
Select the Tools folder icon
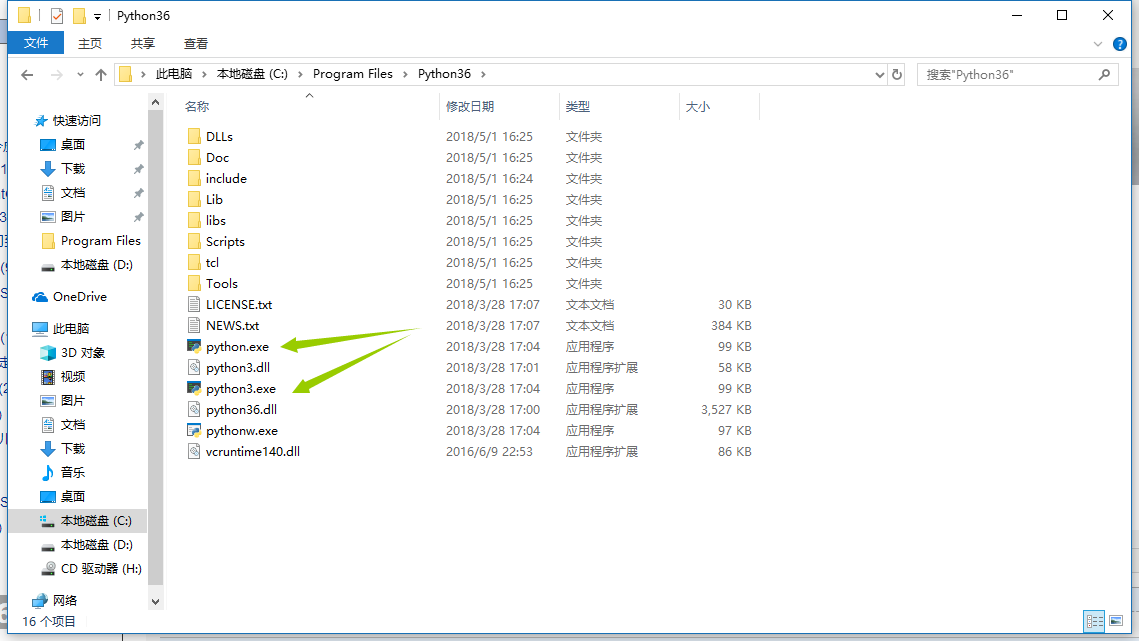coord(194,283)
